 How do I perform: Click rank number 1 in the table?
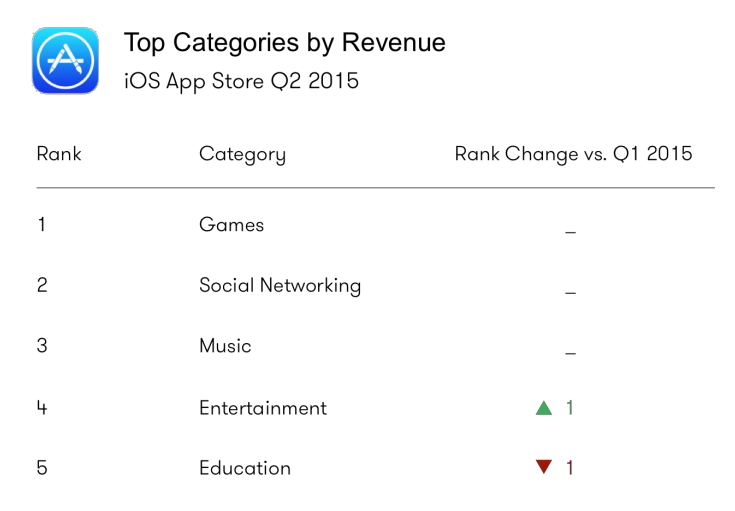[x=41, y=225]
